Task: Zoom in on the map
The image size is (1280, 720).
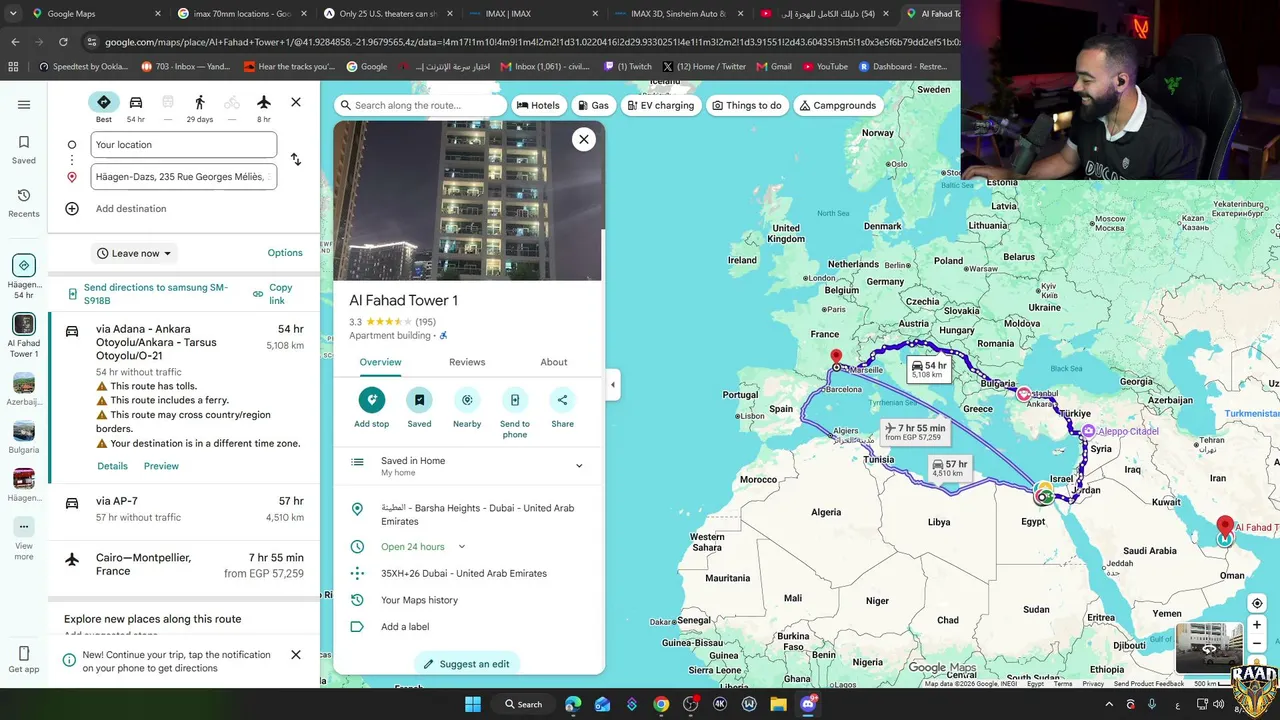Action: click(x=1257, y=625)
